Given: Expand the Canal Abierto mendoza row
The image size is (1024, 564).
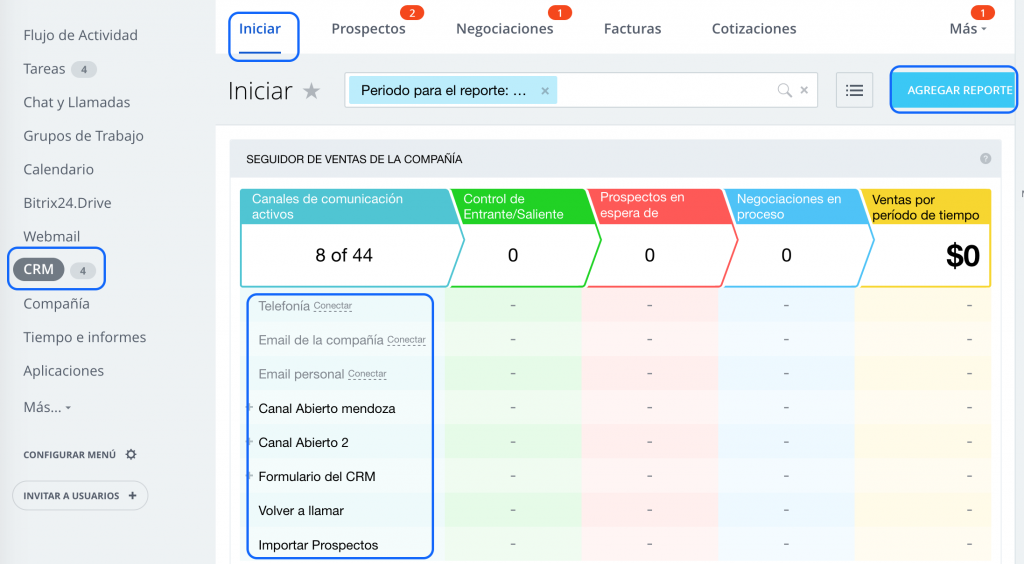Looking at the screenshot, I should click(x=248, y=407).
